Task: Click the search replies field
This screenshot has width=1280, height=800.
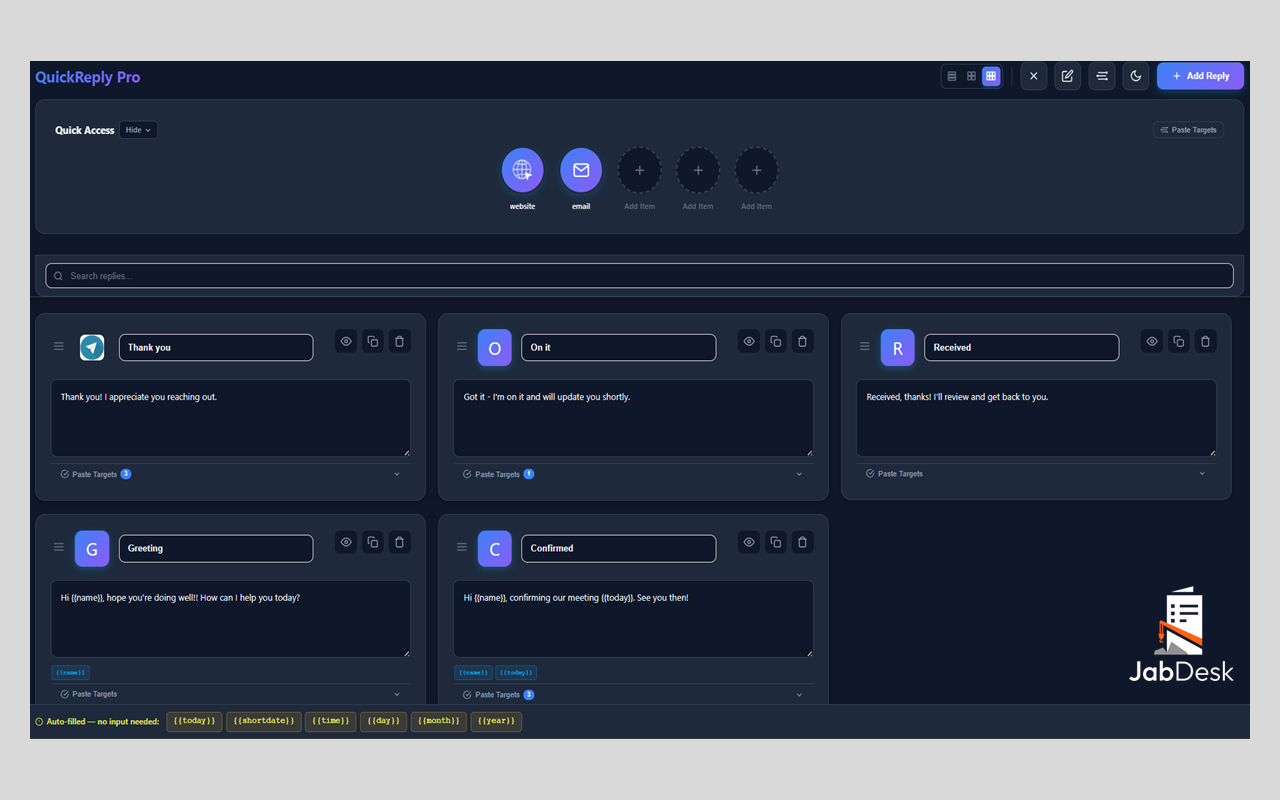Action: (639, 275)
